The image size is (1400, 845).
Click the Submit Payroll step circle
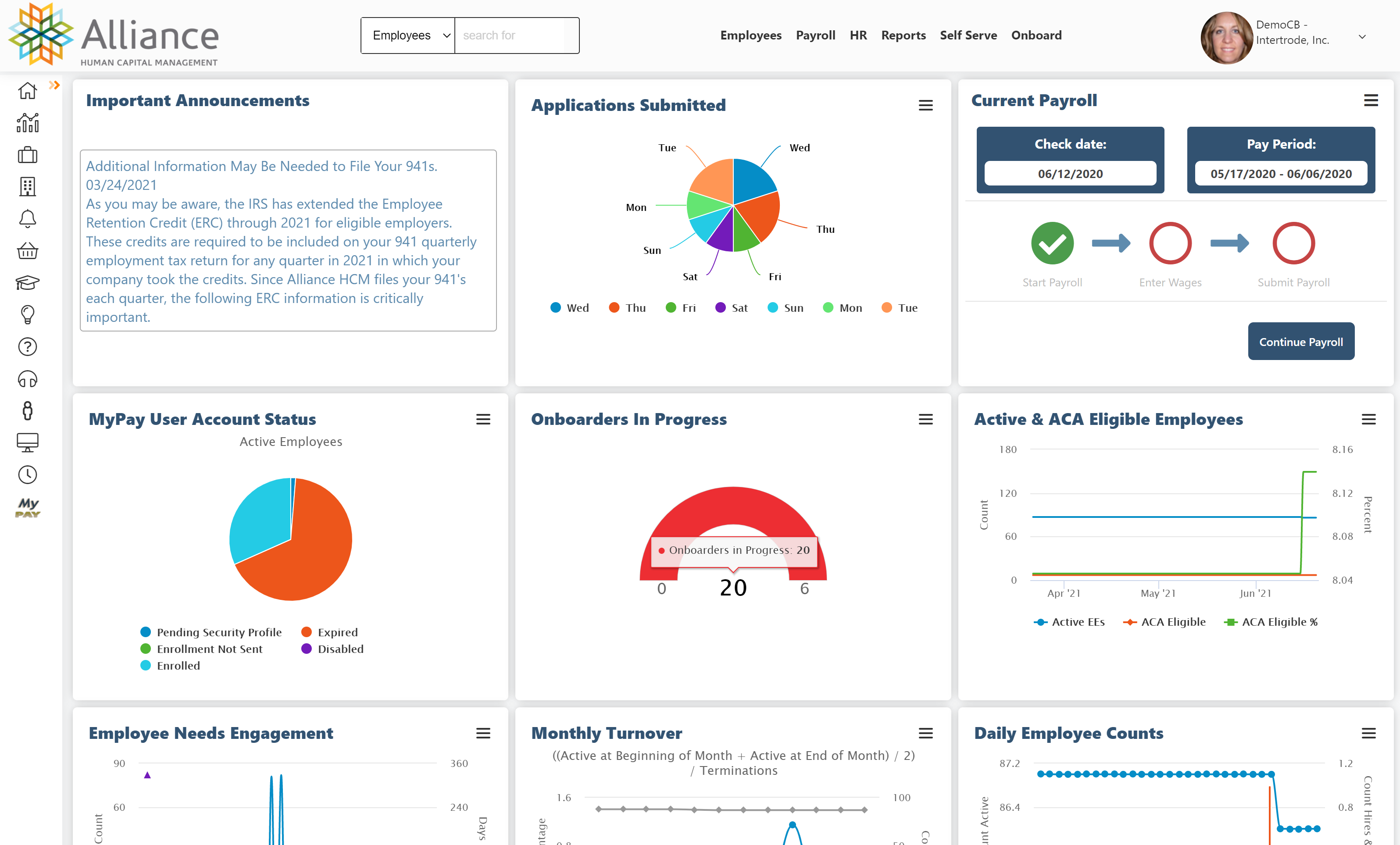[1293, 243]
